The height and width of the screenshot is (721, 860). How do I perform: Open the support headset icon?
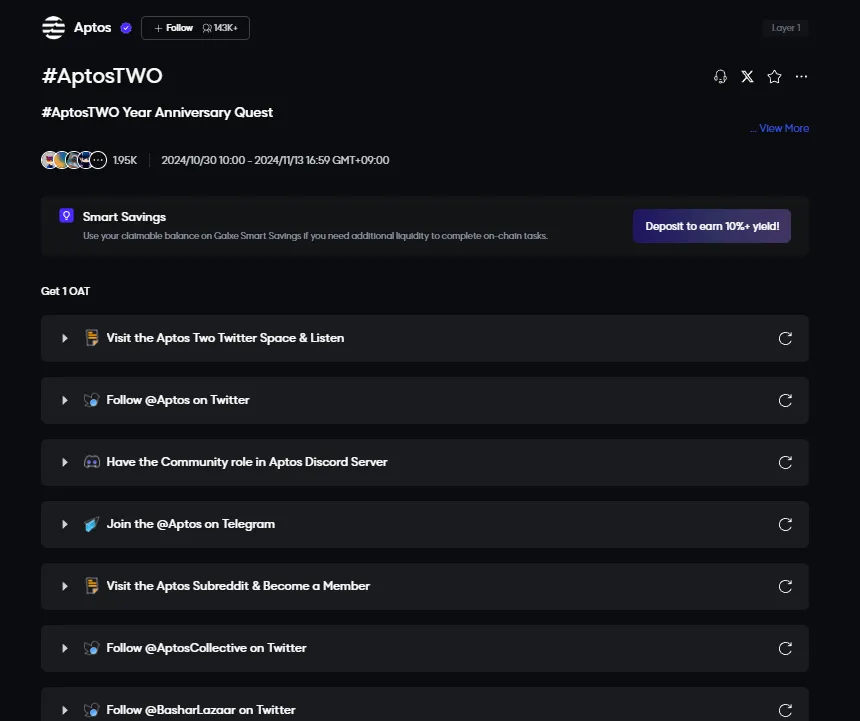point(720,77)
